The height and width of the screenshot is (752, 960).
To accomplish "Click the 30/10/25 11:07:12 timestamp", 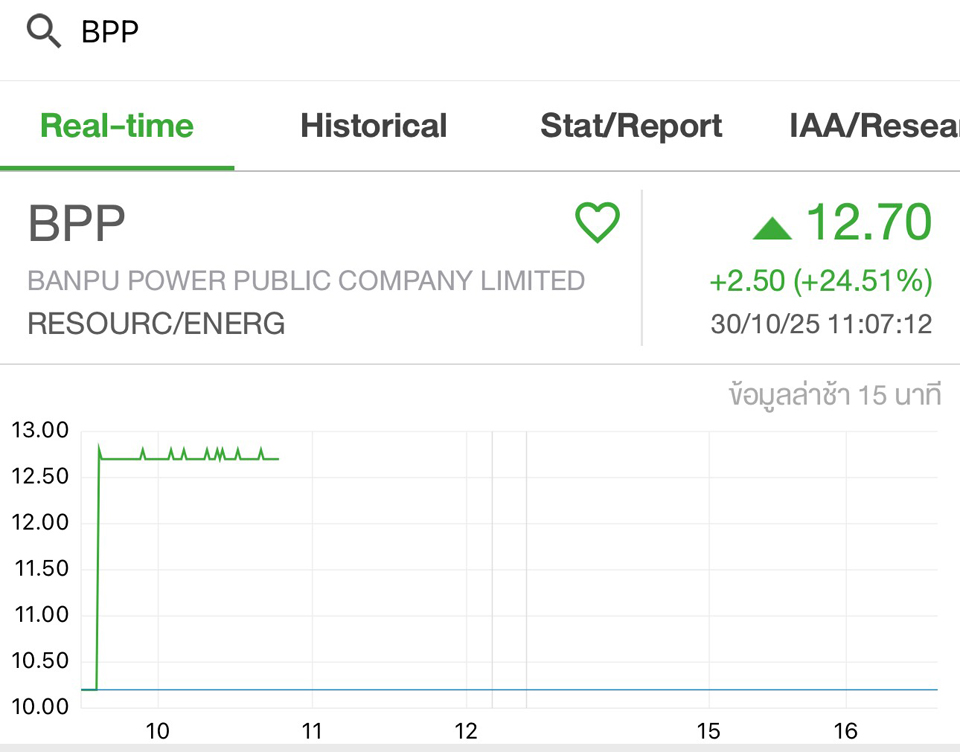I will [x=820, y=325].
